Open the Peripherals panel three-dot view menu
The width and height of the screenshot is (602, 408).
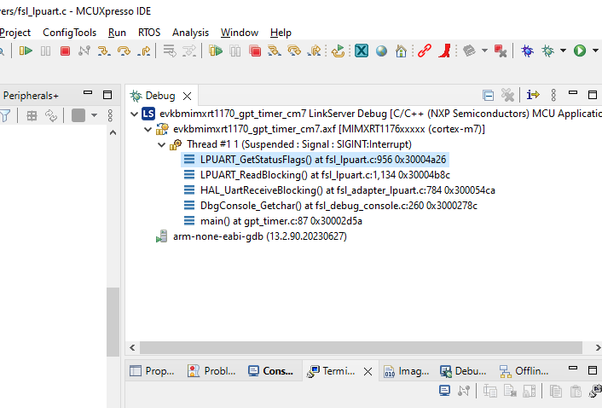(110, 115)
